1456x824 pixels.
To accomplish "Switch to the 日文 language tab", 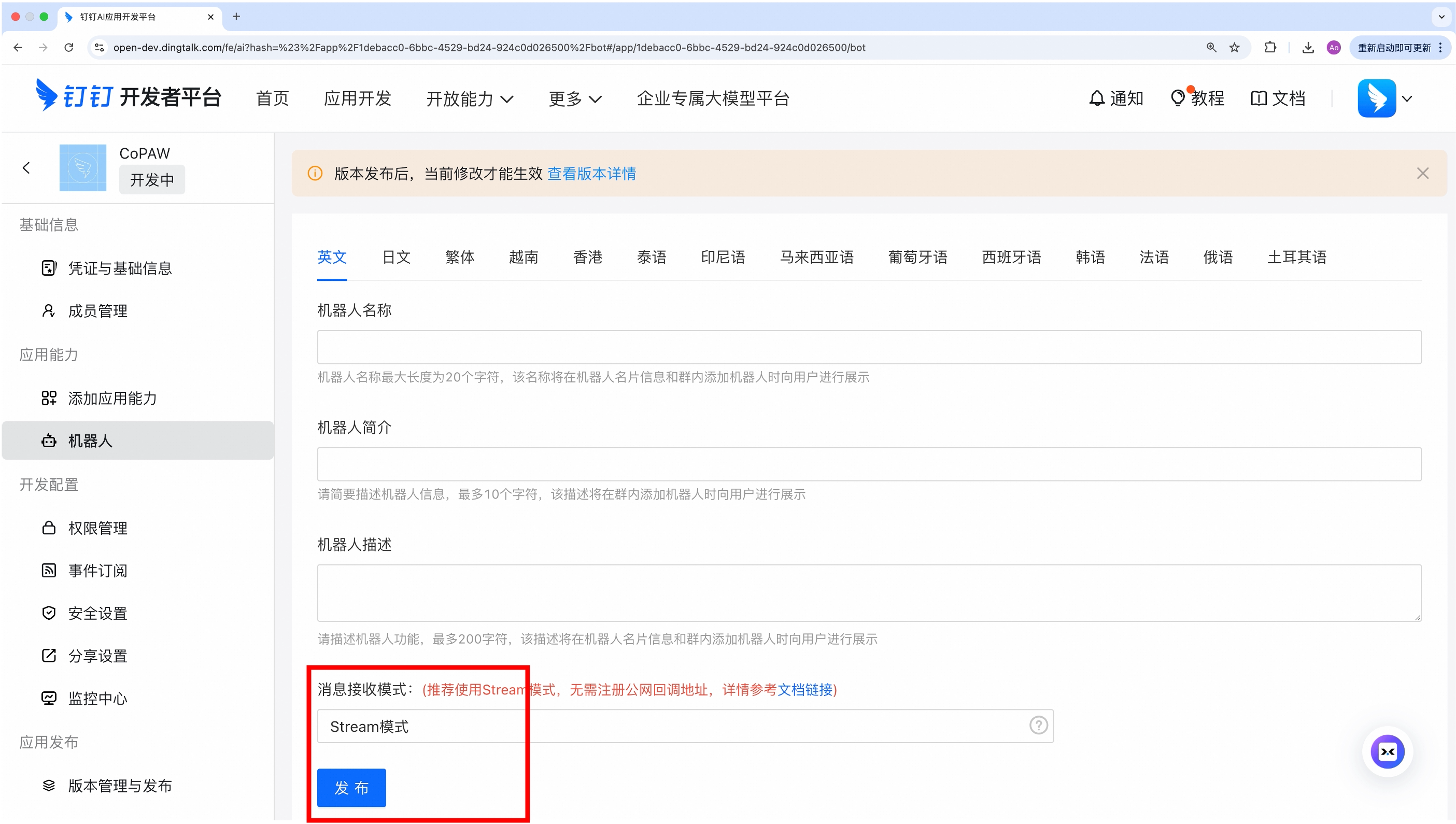I will (x=395, y=257).
